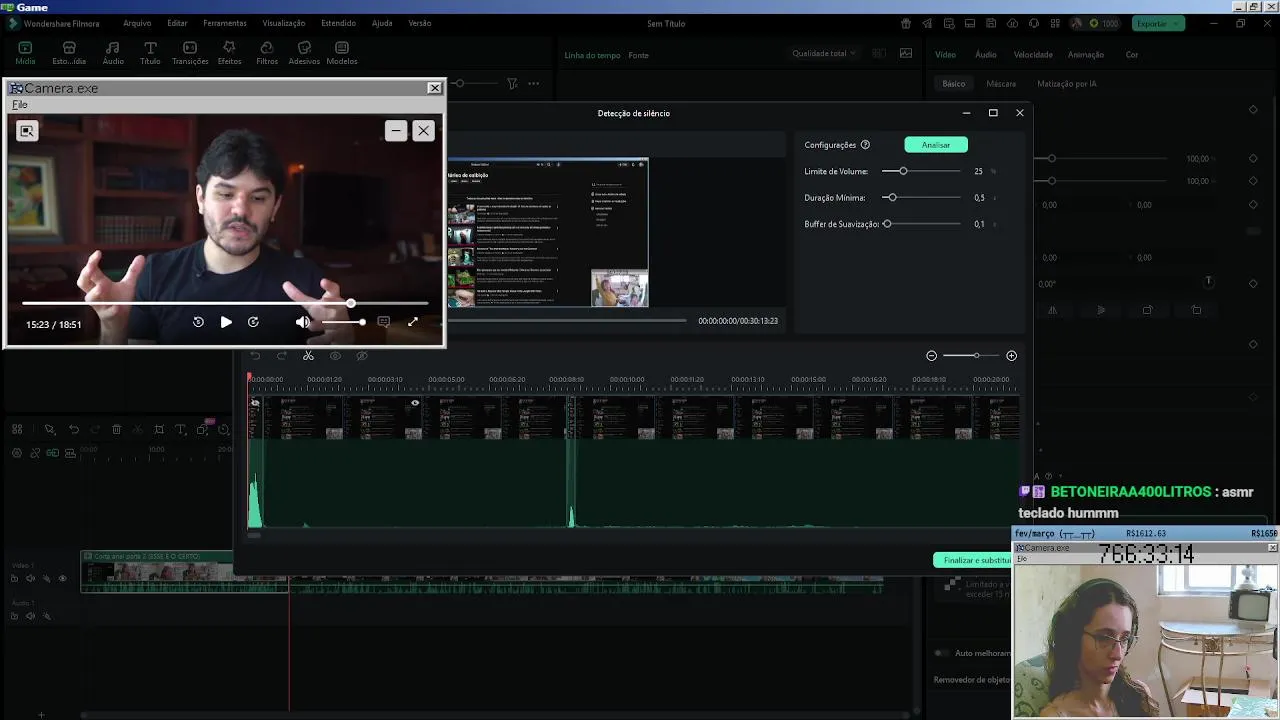Toggle visibility eye on Video 1 track
This screenshot has height=720, width=1280.
tap(62, 578)
